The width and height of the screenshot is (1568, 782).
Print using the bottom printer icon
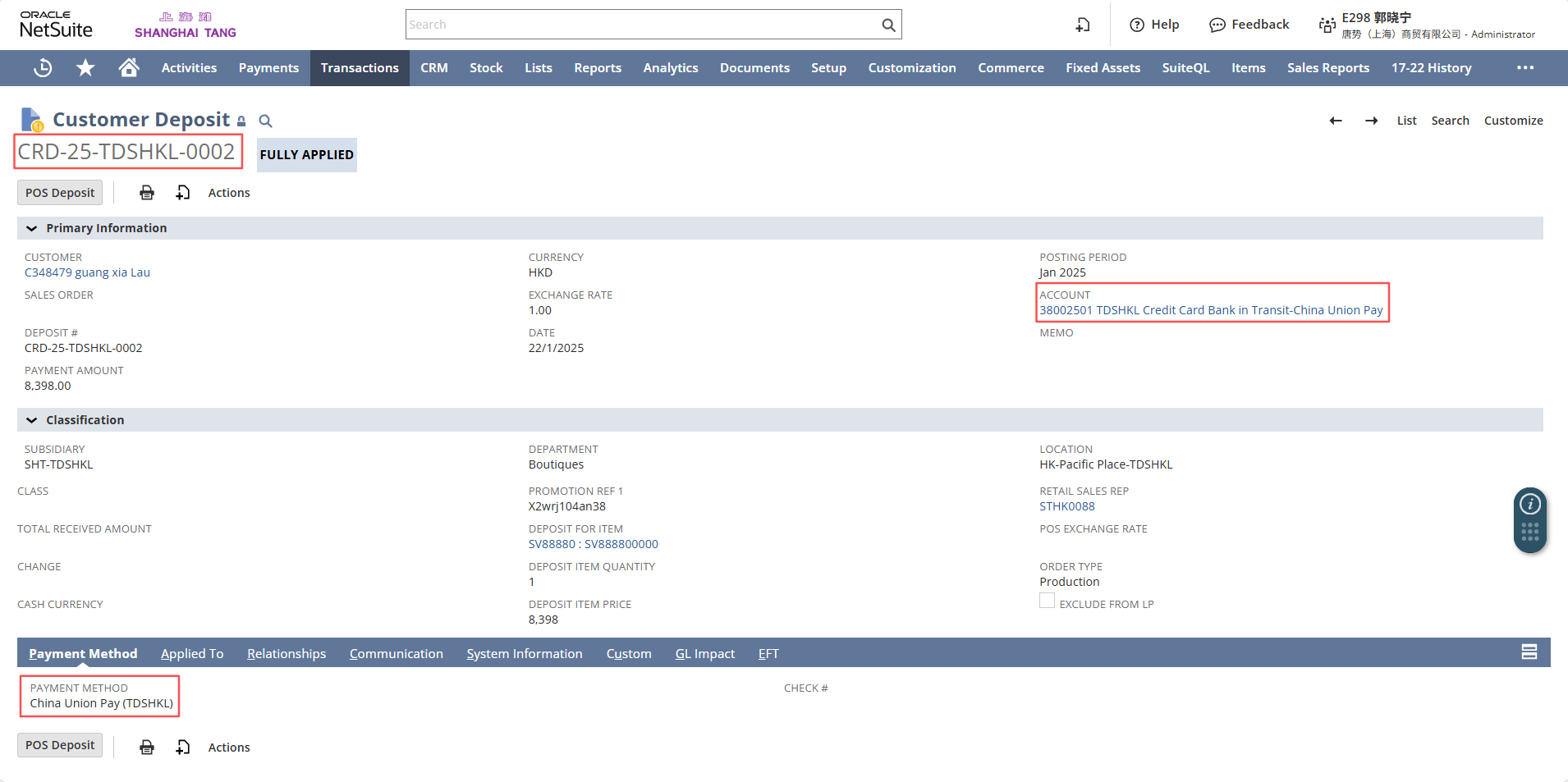(147, 748)
